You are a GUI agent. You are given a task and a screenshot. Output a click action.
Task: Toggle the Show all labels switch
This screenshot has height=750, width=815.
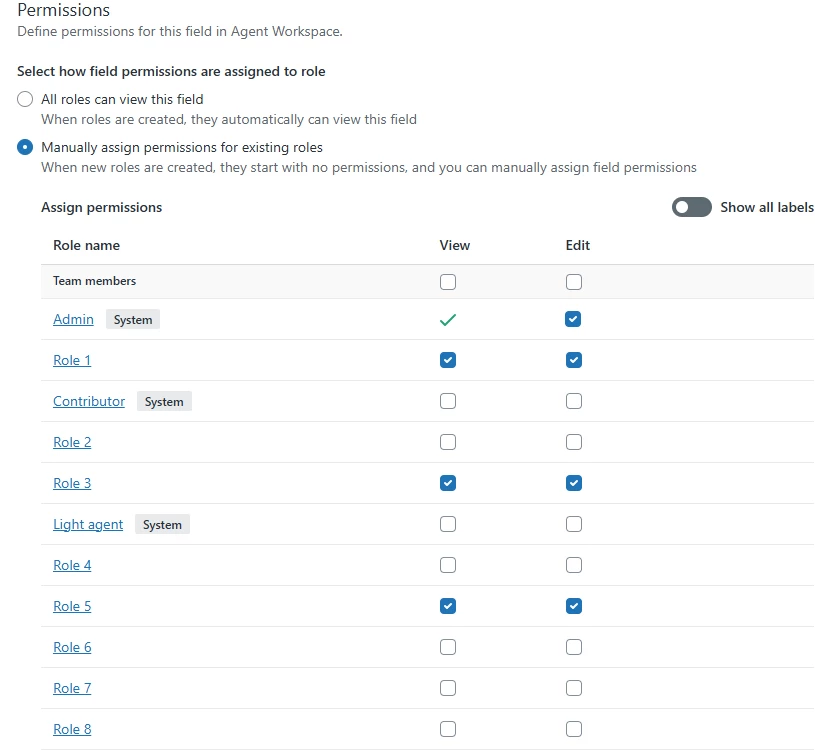click(x=691, y=207)
